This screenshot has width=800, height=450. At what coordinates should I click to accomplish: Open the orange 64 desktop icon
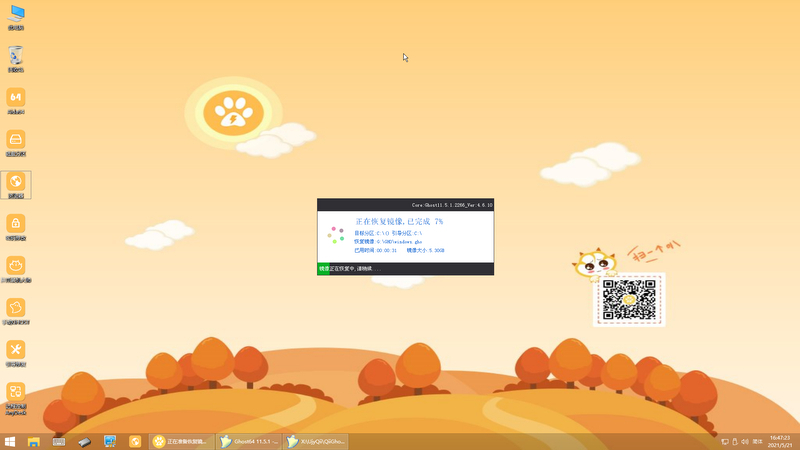coord(16,97)
